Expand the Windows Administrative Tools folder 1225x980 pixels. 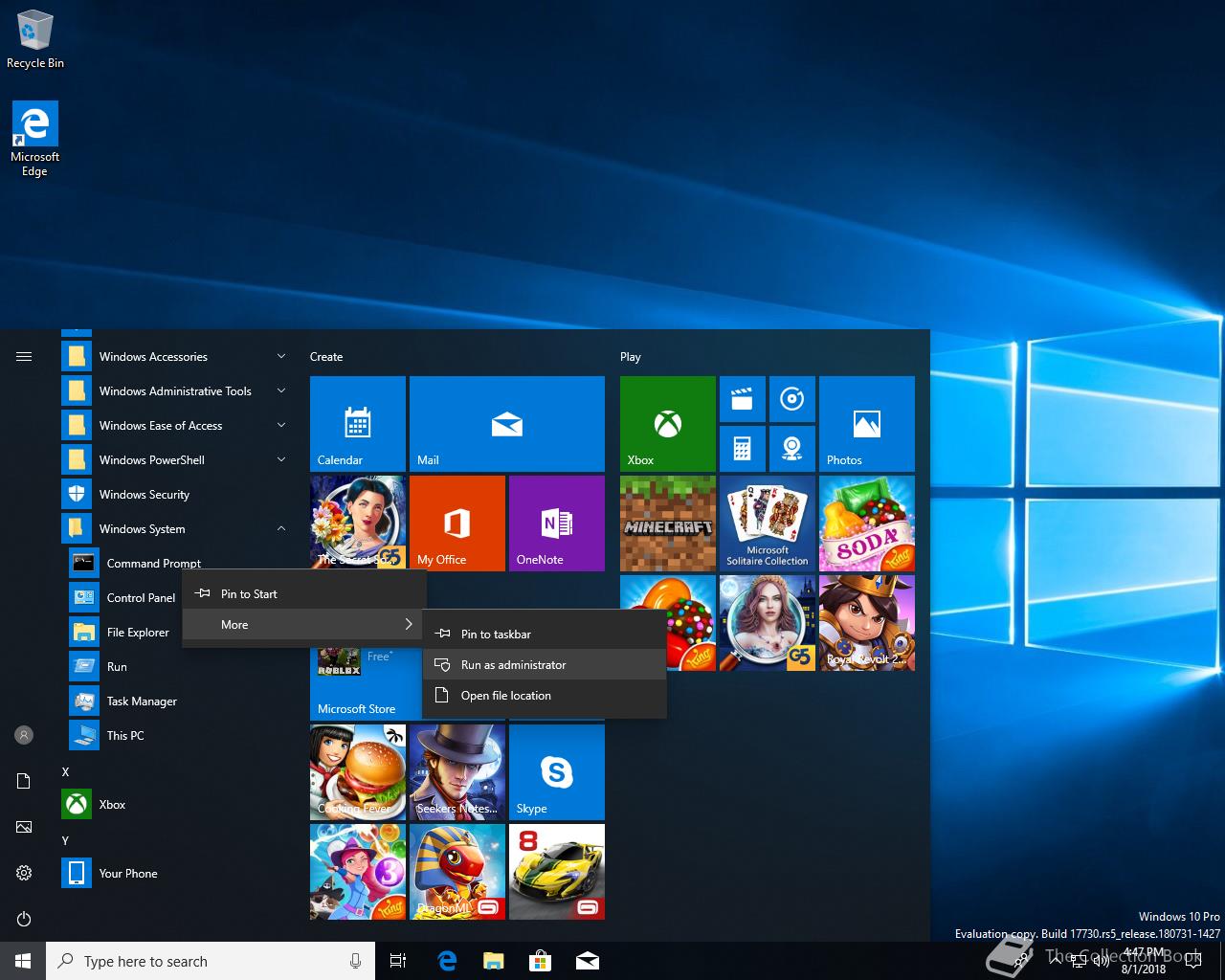point(178,391)
